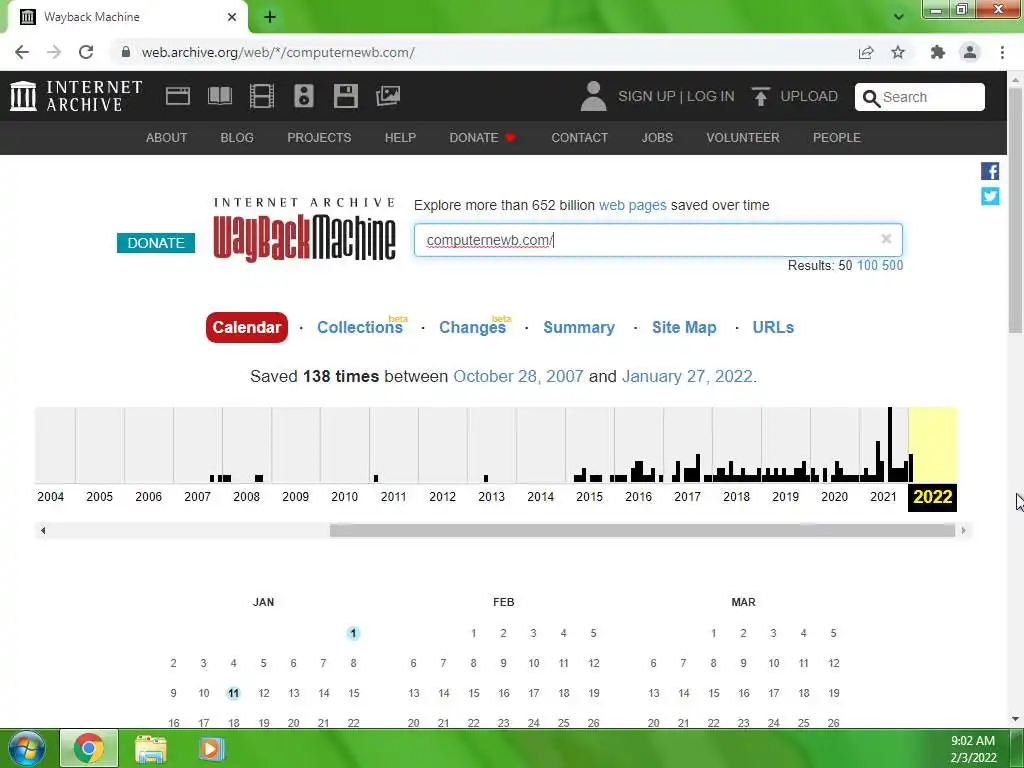Click the timeline scroll left arrow
1024x768 pixels.
tap(42, 530)
